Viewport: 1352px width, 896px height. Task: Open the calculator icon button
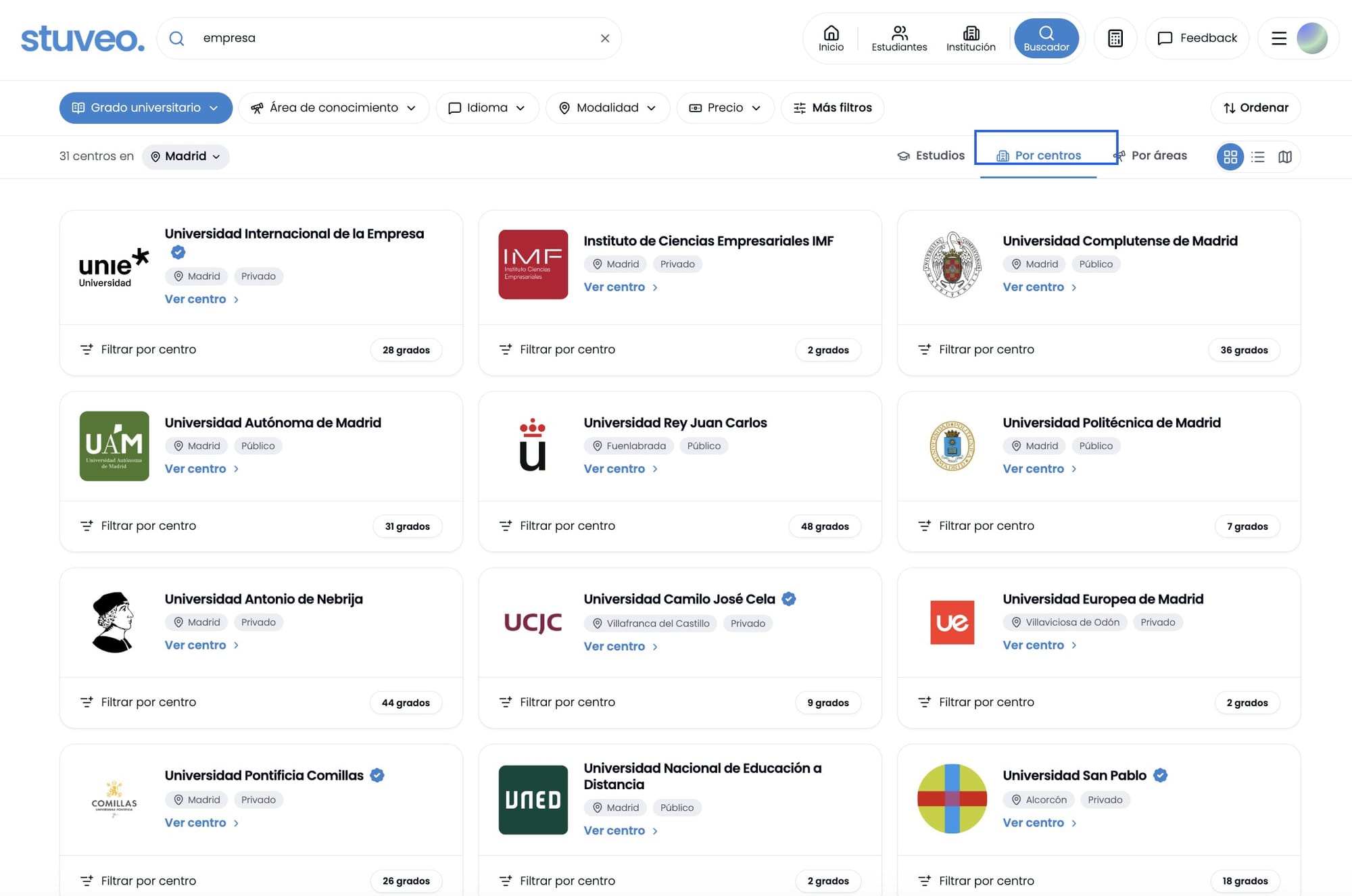(1115, 39)
